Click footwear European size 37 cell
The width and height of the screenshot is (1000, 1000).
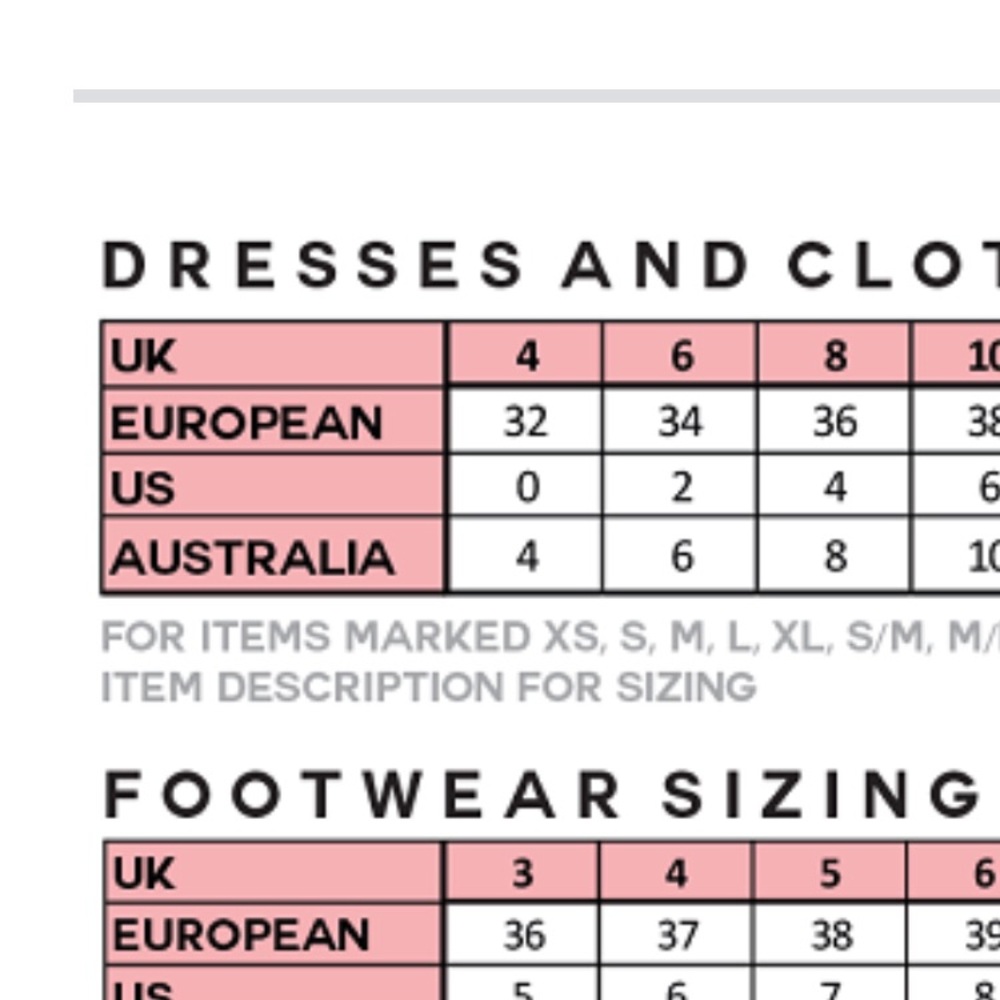pyautogui.click(x=676, y=934)
